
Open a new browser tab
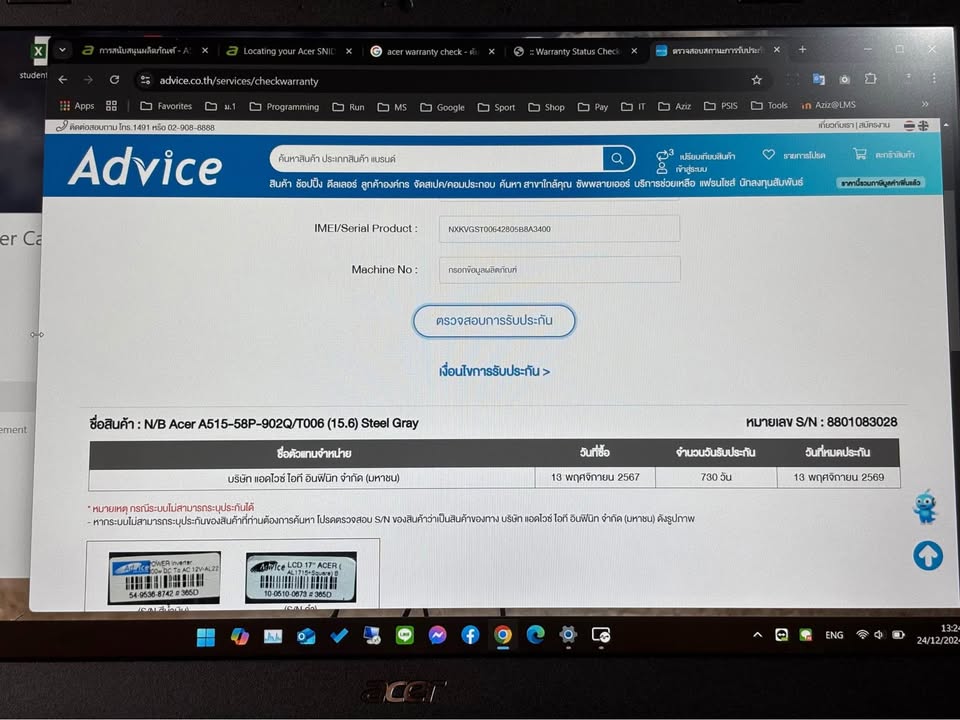point(802,50)
